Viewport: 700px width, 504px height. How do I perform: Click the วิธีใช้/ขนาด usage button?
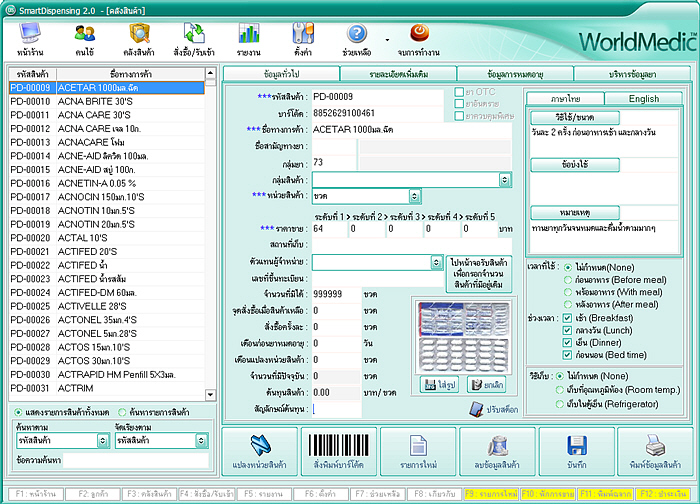point(575,117)
